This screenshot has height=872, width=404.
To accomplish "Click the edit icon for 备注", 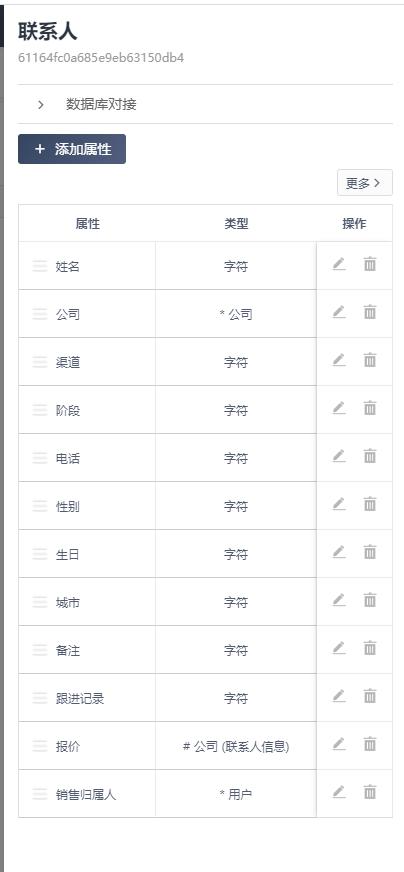I will coord(339,648).
